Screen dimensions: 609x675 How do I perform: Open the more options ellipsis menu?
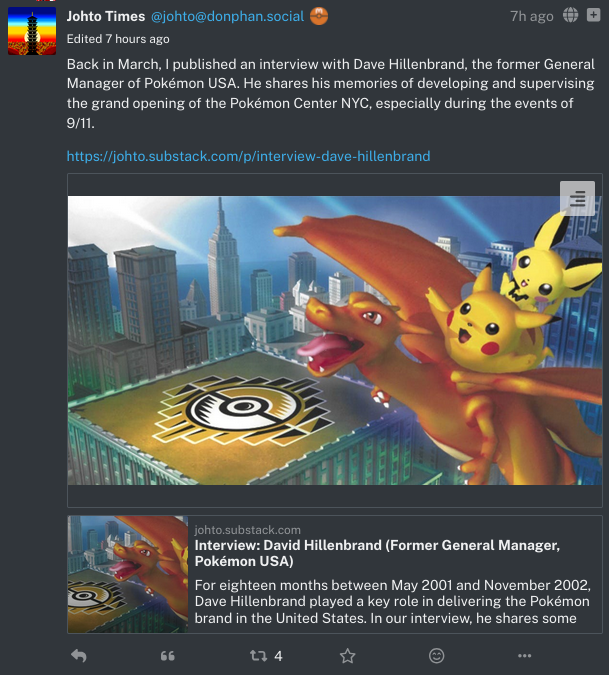tap(524, 656)
